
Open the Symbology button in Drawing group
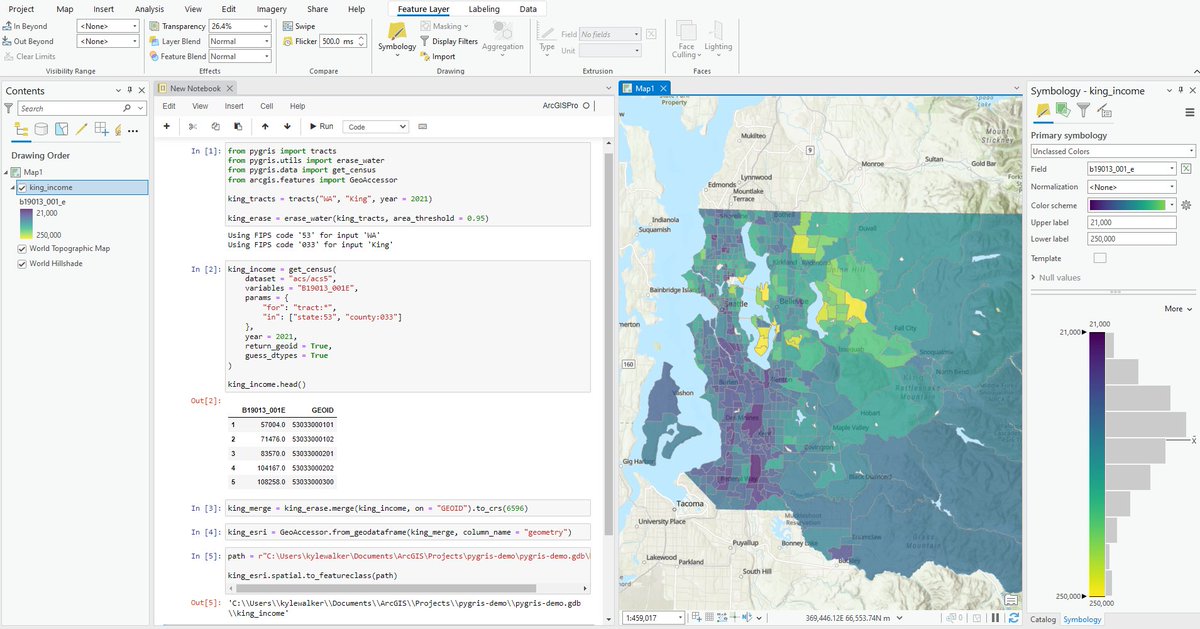coord(397,37)
